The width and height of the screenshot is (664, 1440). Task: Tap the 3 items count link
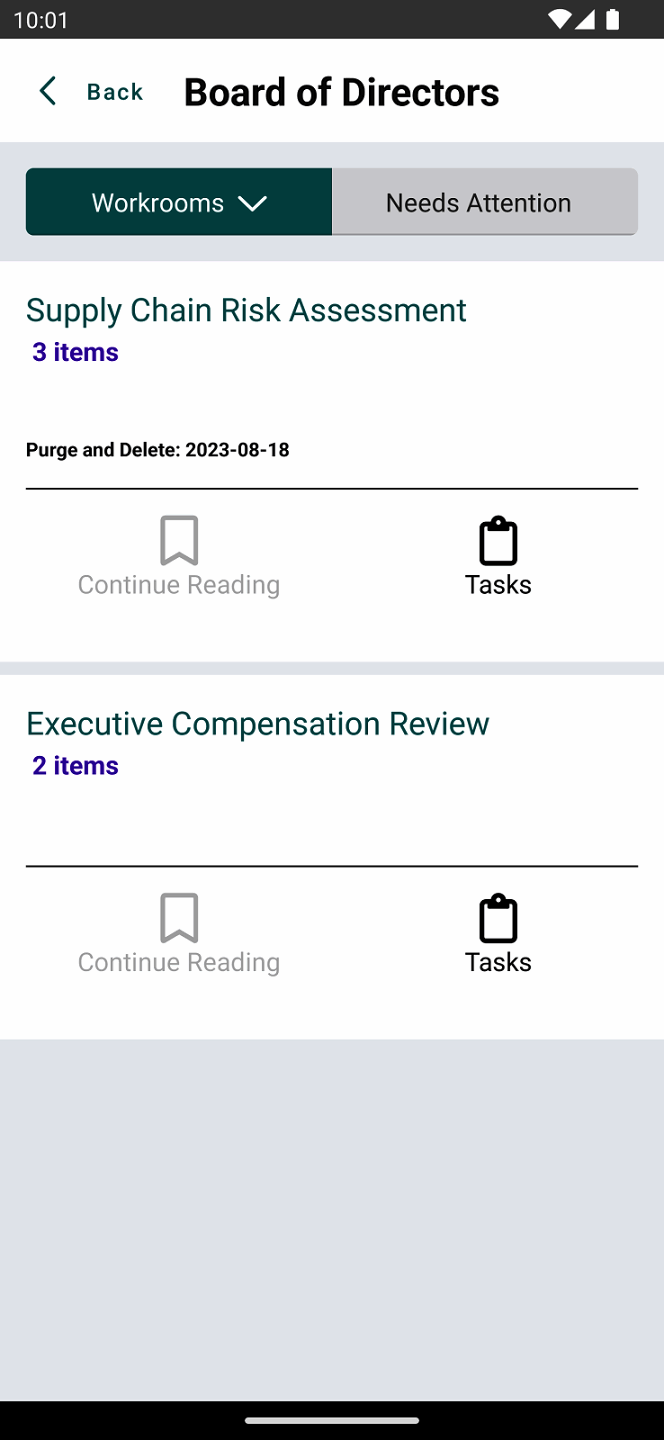point(75,352)
